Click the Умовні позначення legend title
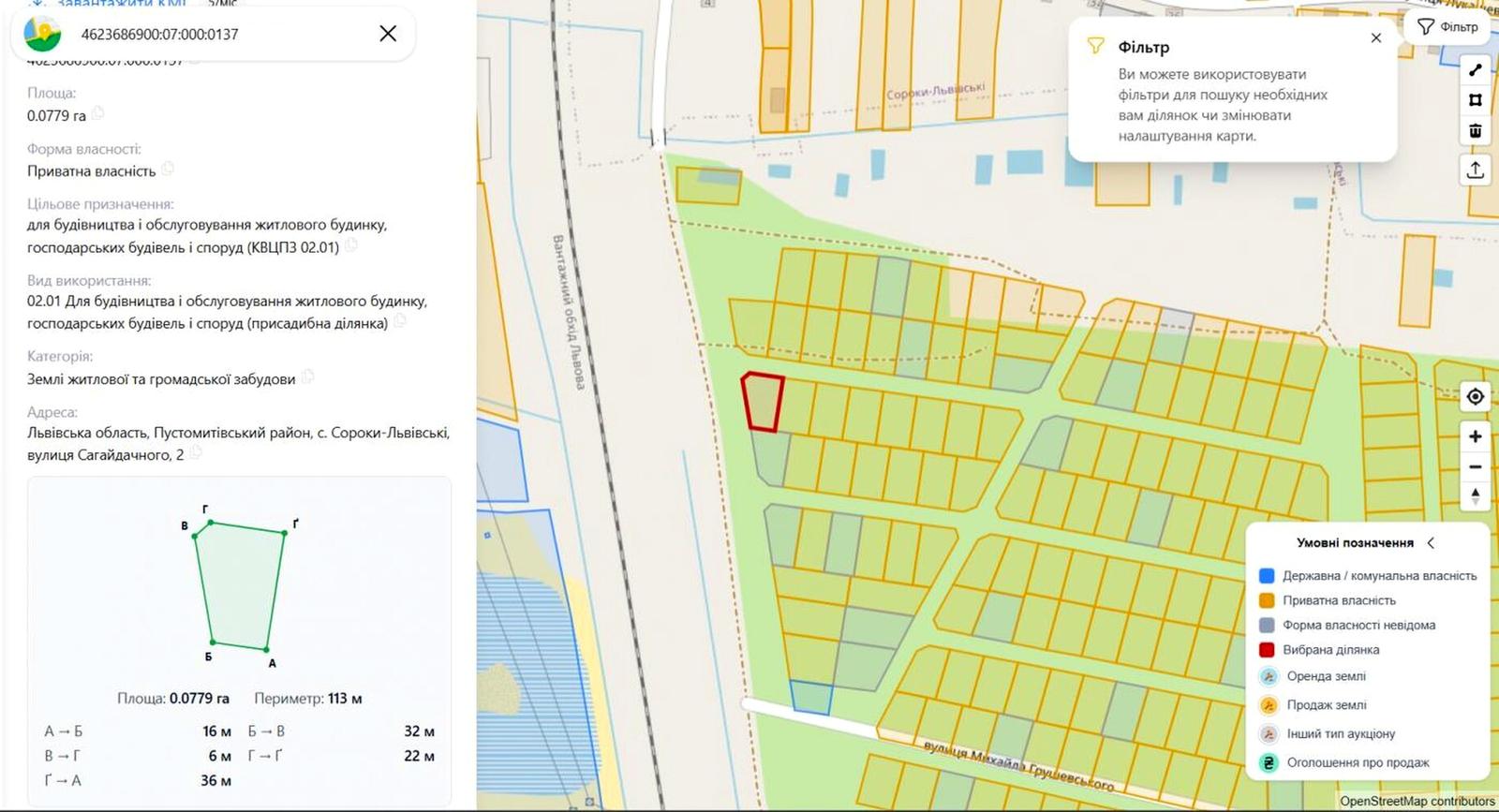This screenshot has height=812, width=1499. click(x=1355, y=542)
